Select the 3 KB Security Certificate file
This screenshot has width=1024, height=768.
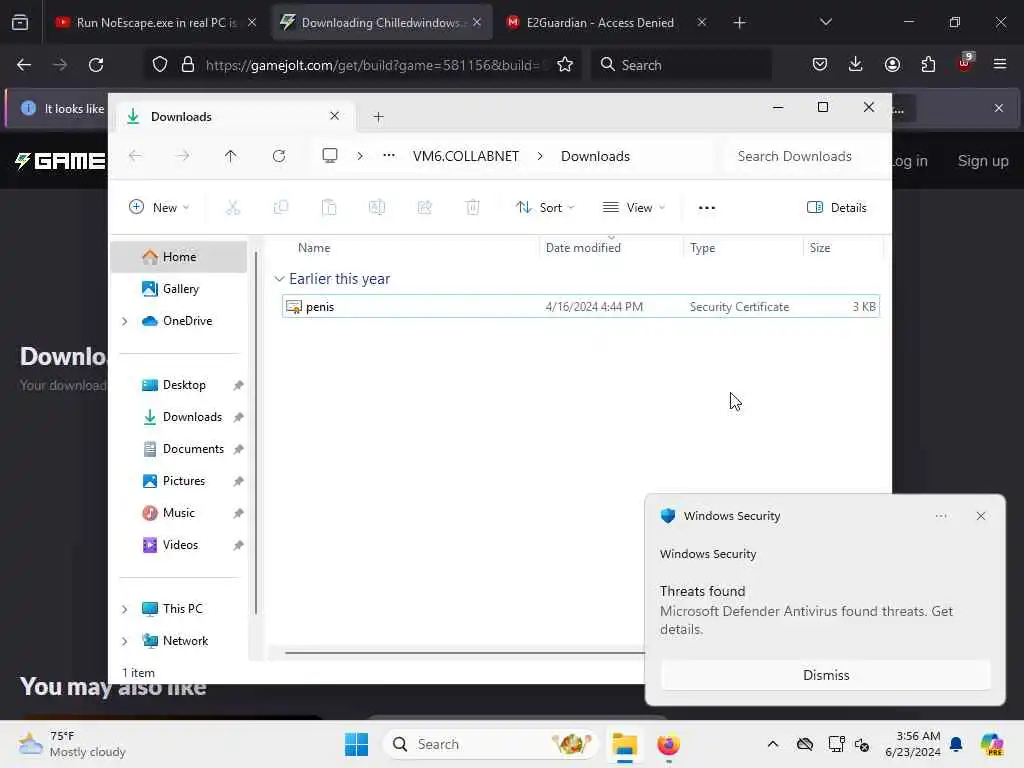[x=581, y=306]
